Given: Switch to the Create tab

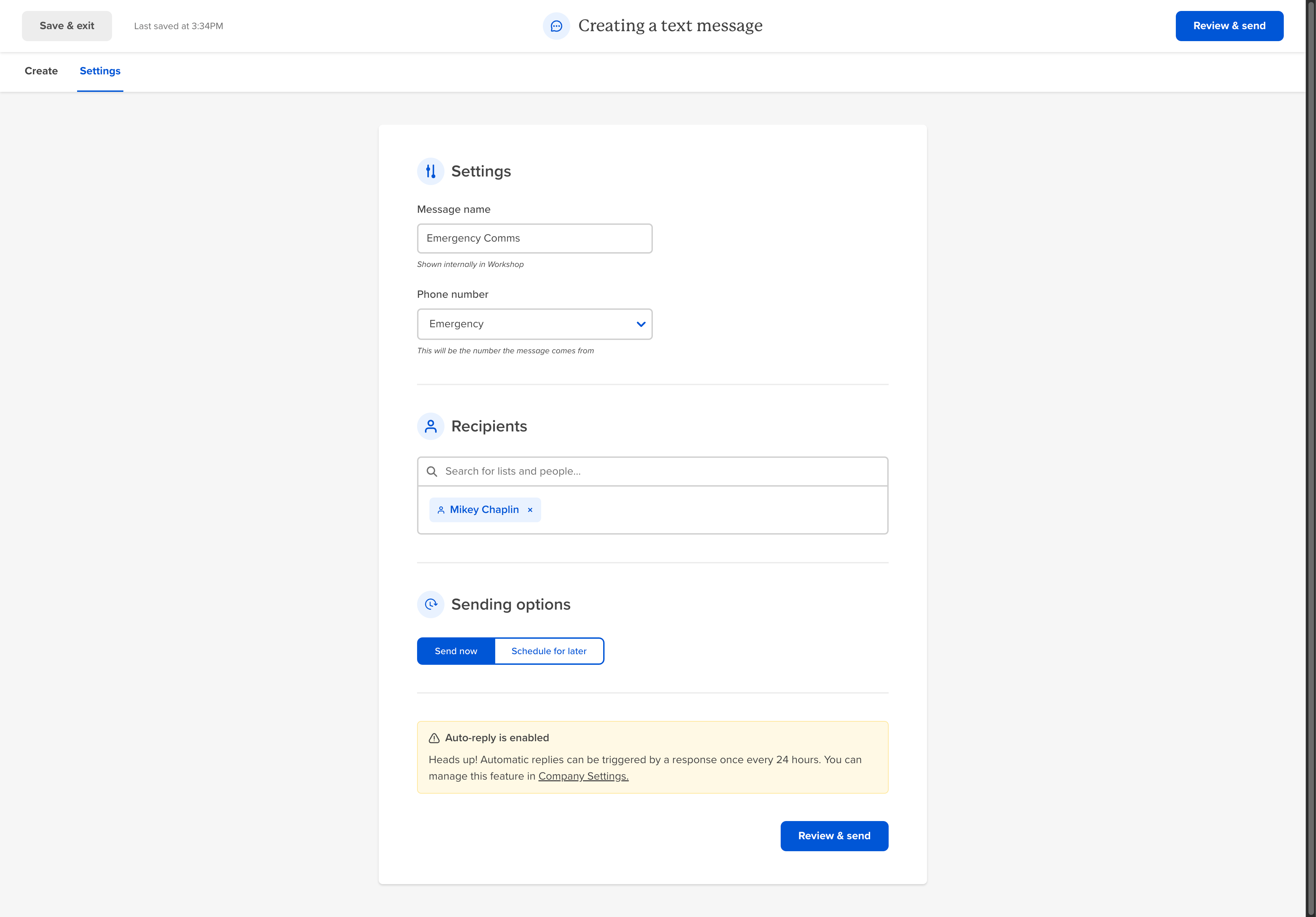Looking at the screenshot, I should coord(41,71).
